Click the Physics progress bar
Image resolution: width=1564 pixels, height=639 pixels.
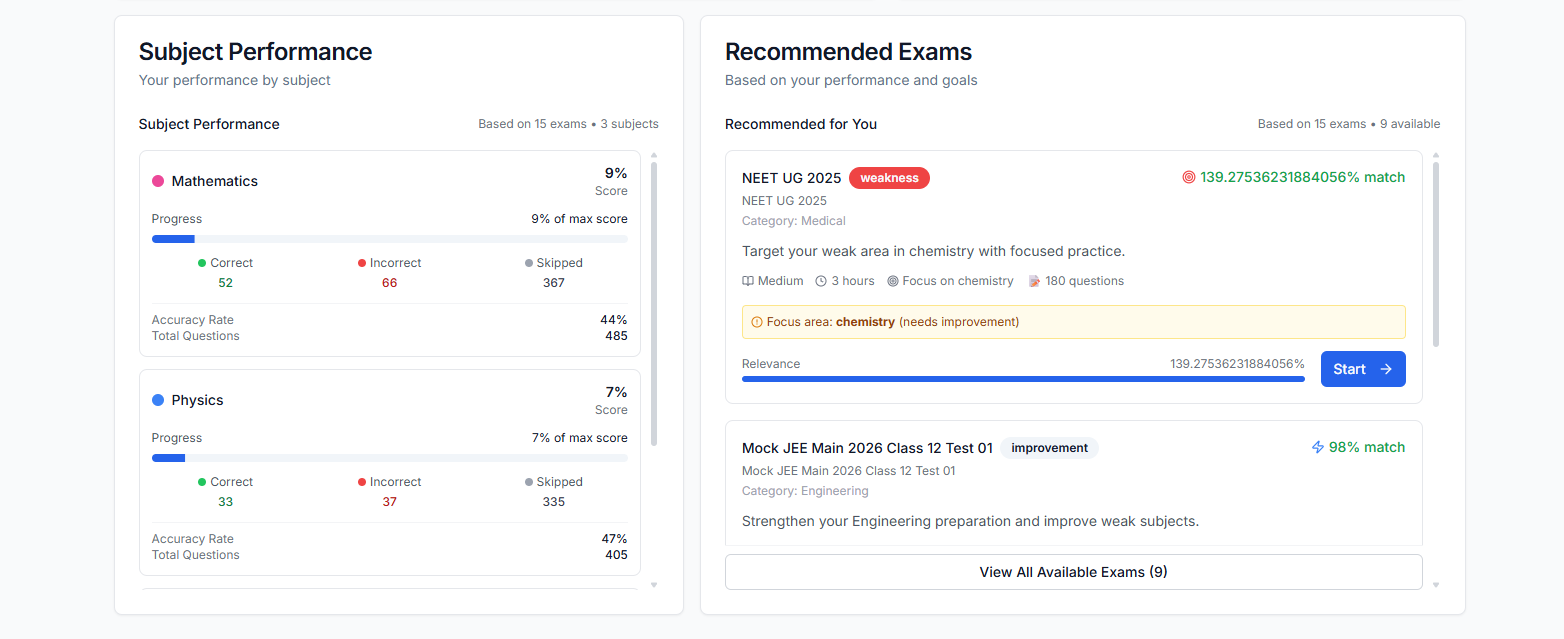(389, 458)
